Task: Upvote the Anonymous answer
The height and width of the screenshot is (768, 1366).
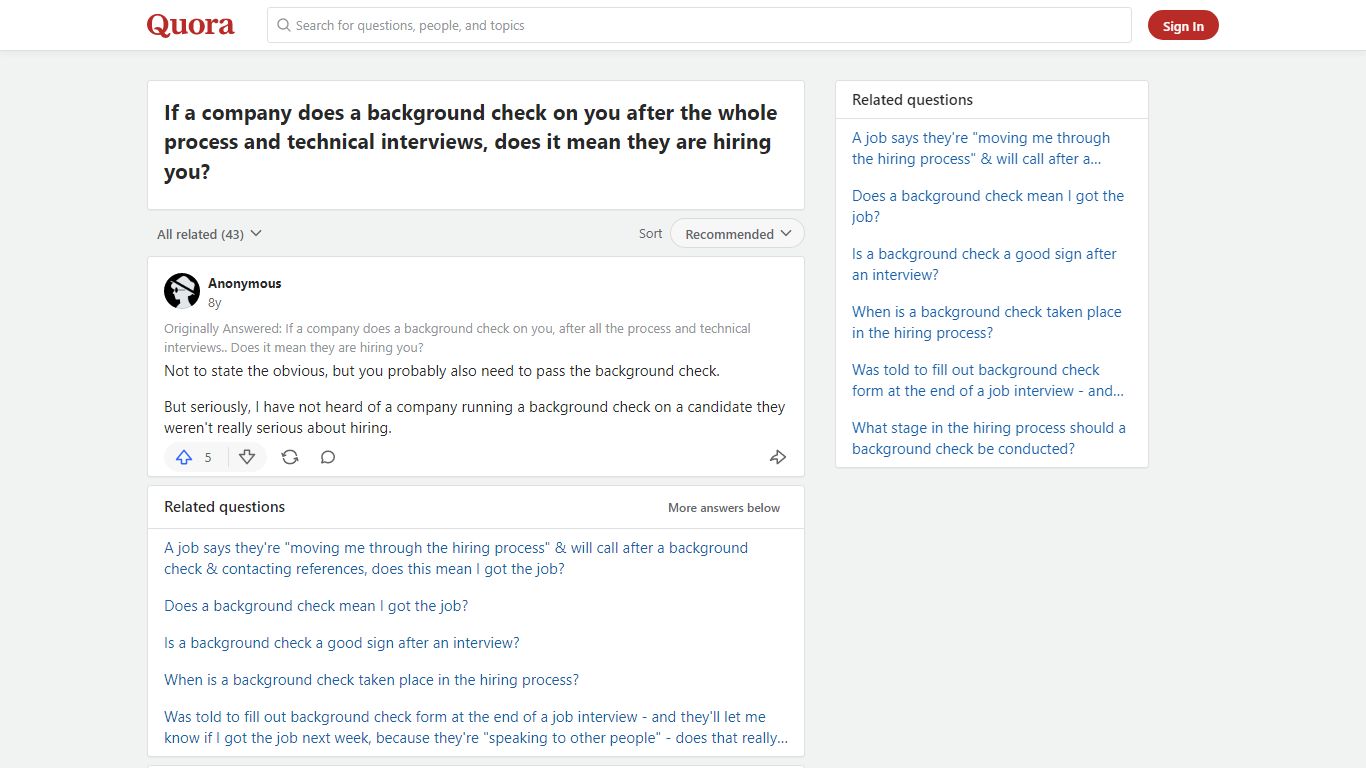Action: (184, 457)
